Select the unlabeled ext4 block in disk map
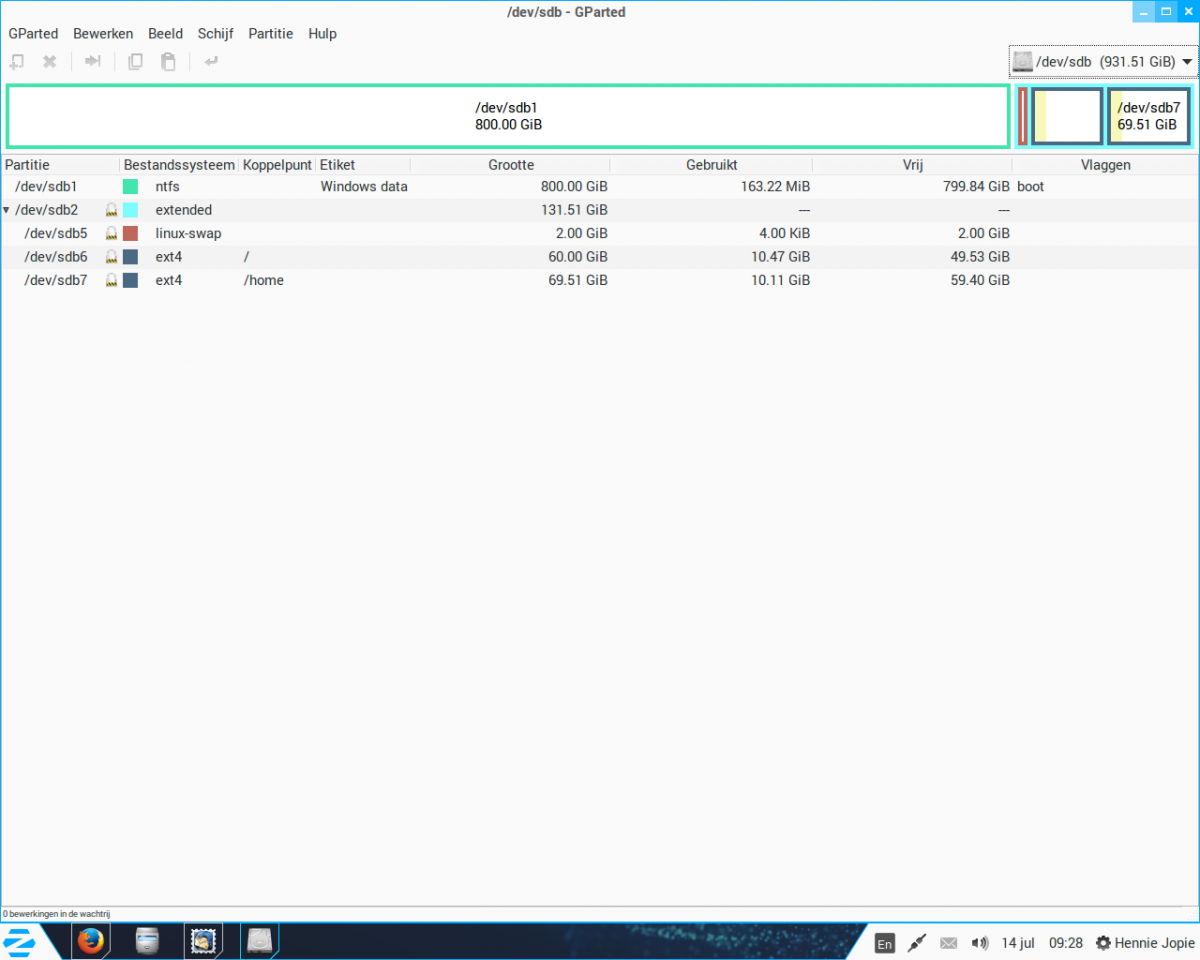1200x960 pixels. [x=1067, y=116]
